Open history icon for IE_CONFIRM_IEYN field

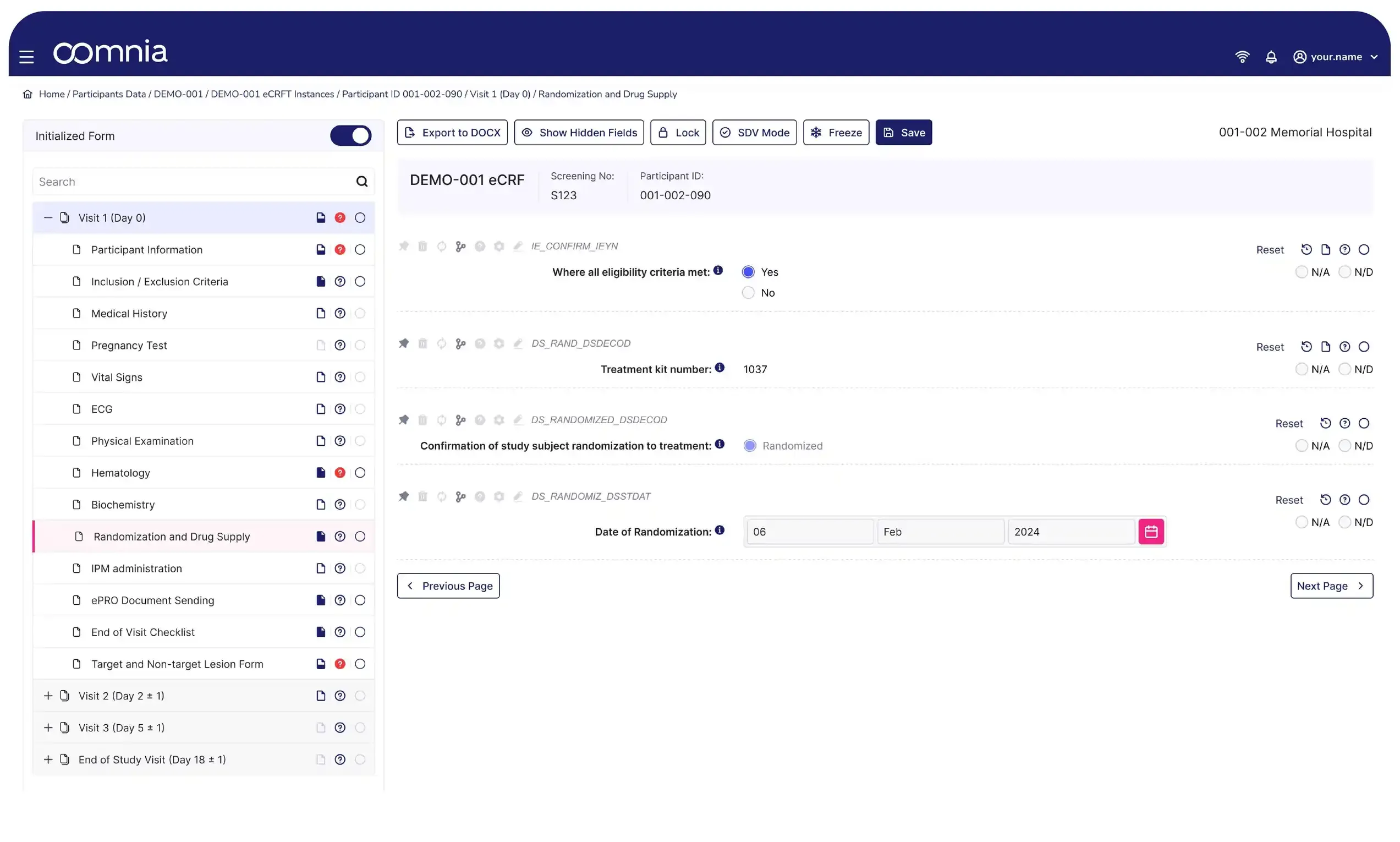click(1306, 250)
